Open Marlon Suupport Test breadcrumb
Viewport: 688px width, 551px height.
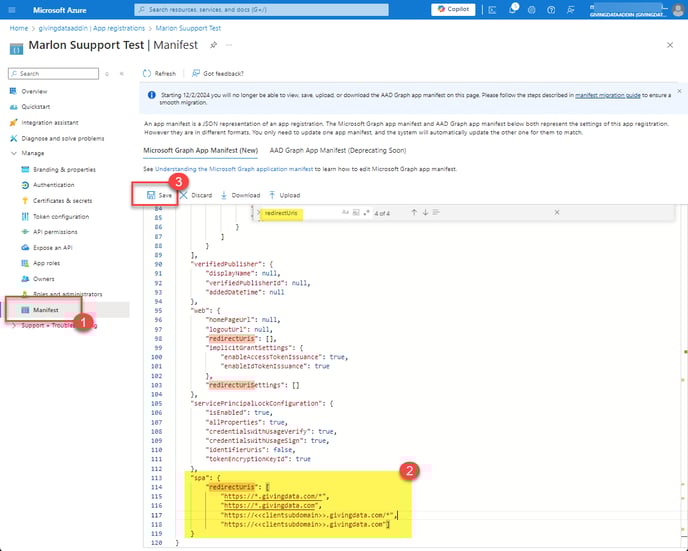tap(188, 28)
